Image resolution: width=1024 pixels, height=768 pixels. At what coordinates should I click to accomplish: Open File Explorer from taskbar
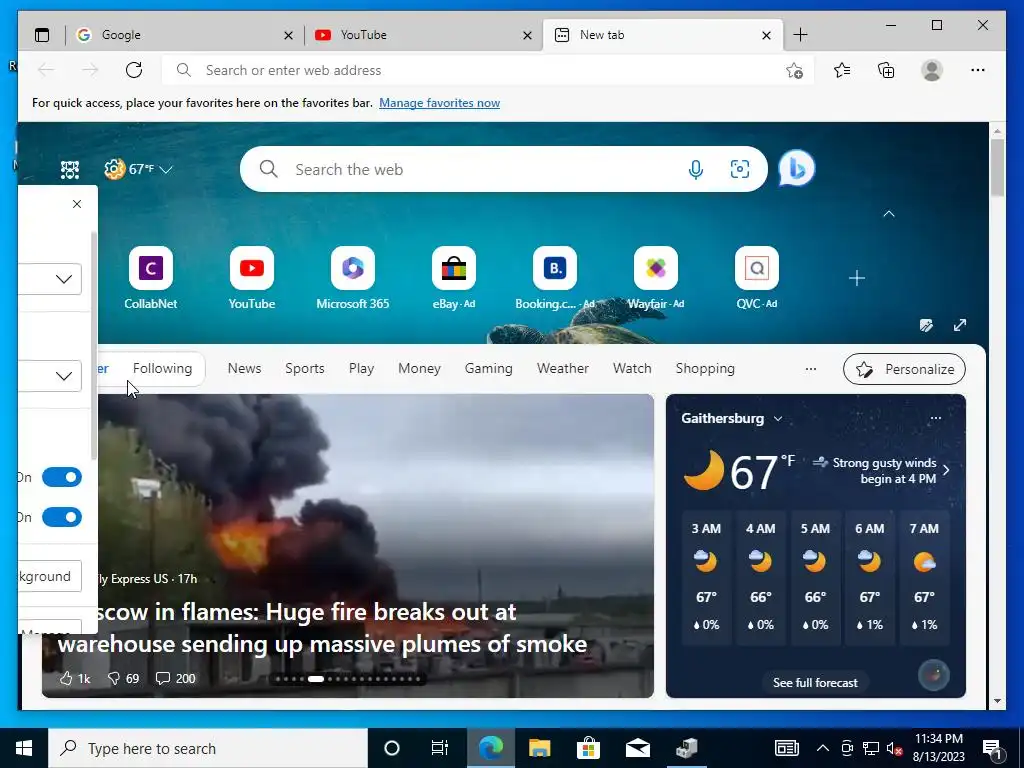pos(539,748)
